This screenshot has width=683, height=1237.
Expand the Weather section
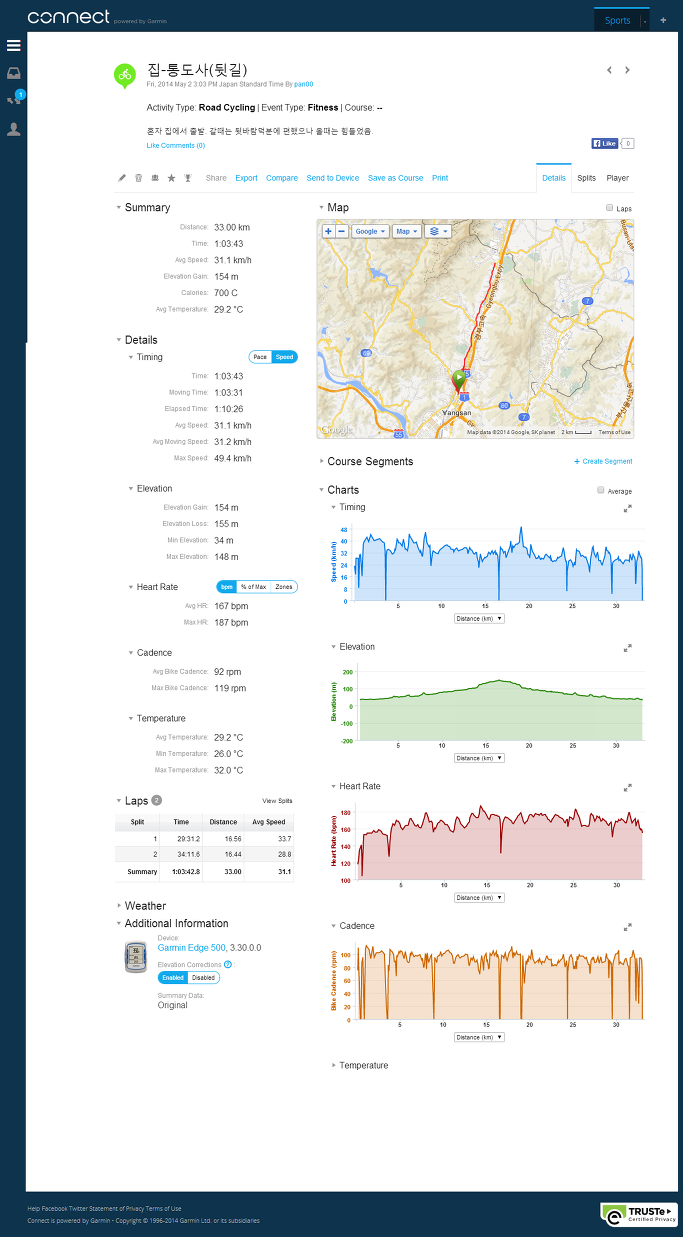[141, 906]
